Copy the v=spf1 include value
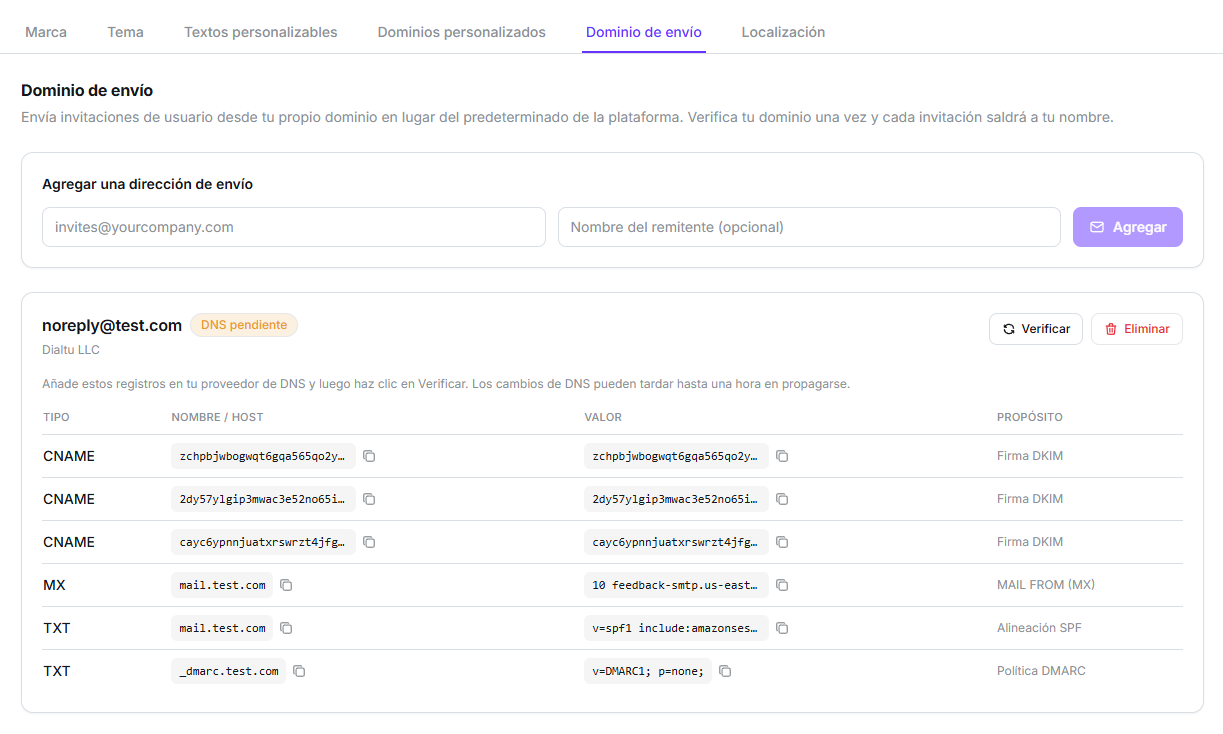 [782, 628]
